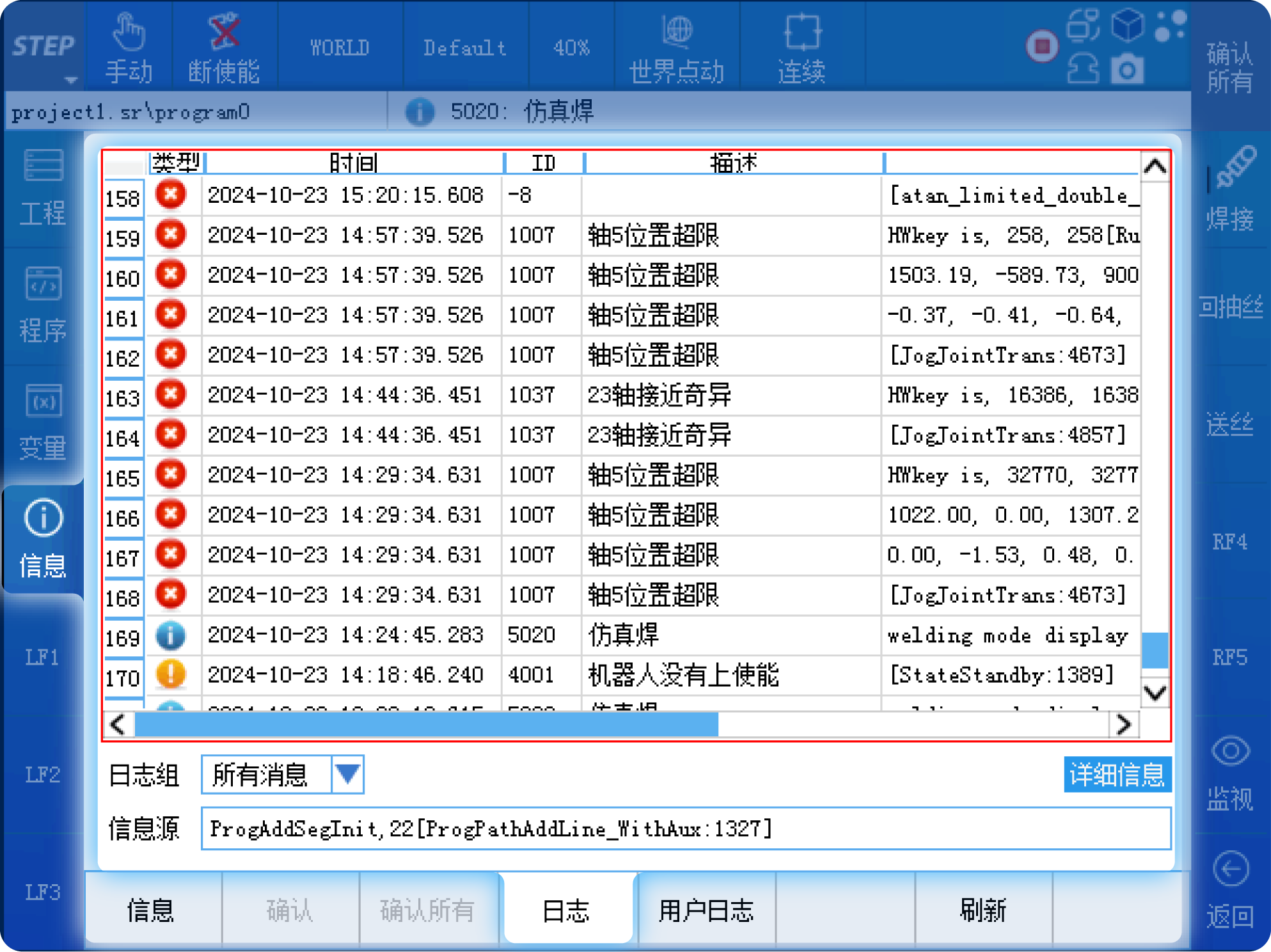Click the horizontal scrollbar left arrow

[118, 725]
